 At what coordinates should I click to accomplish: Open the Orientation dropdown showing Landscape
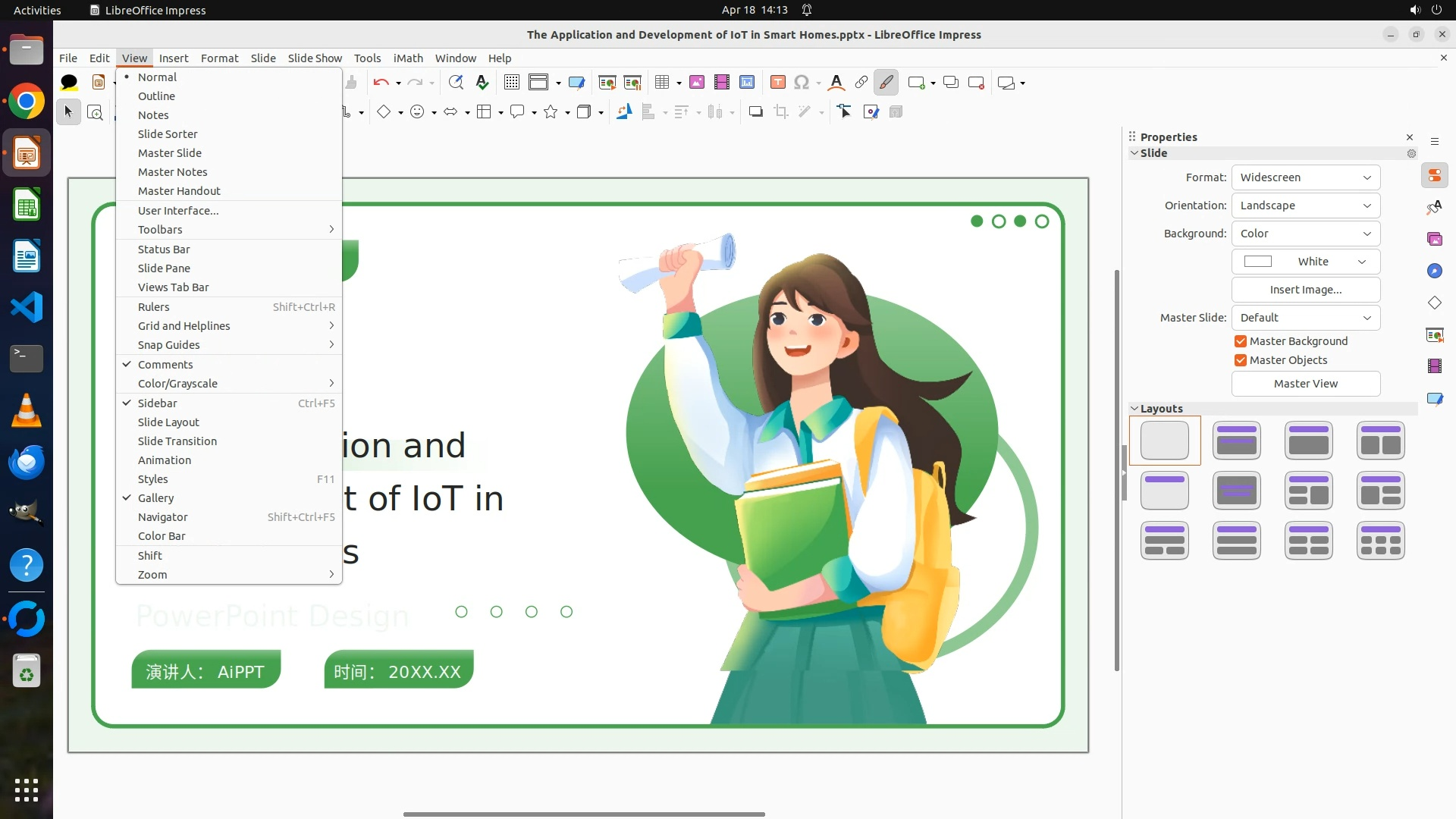(x=1305, y=206)
